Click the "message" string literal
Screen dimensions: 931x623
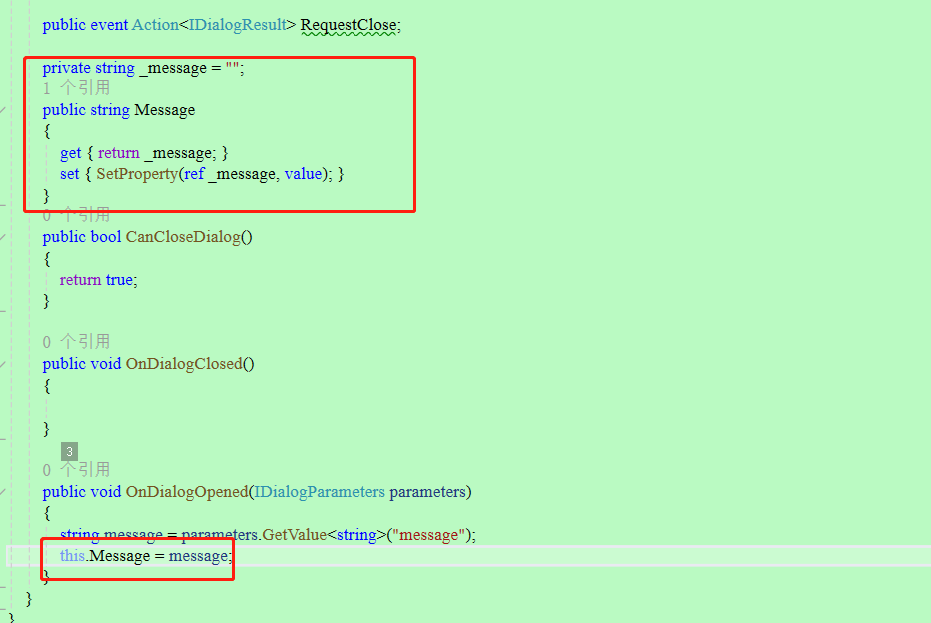click(428, 535)
